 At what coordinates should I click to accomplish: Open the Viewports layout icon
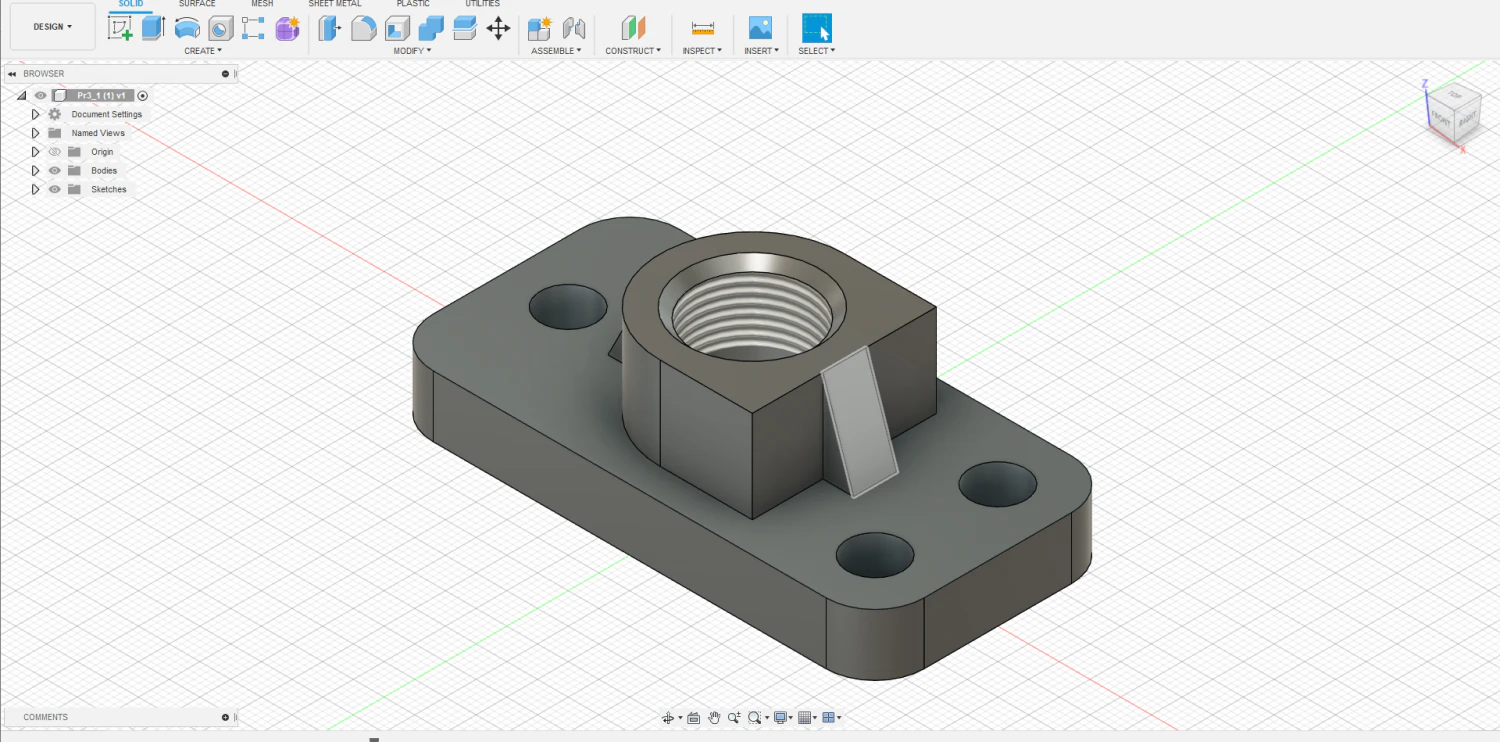pos(829,718)
